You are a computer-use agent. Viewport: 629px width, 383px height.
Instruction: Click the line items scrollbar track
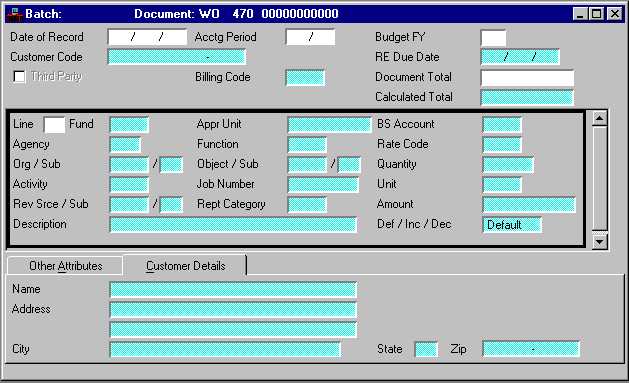(x=600, y=178)
